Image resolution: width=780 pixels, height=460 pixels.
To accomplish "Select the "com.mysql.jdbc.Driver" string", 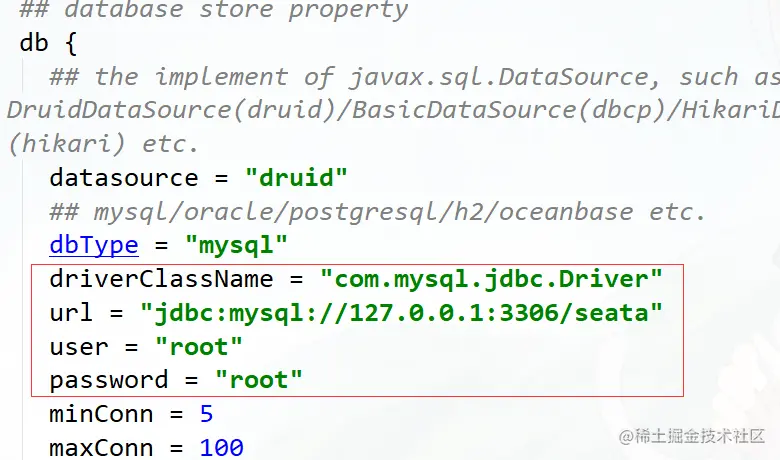I will pyautogui.click(x=491, y=279).
